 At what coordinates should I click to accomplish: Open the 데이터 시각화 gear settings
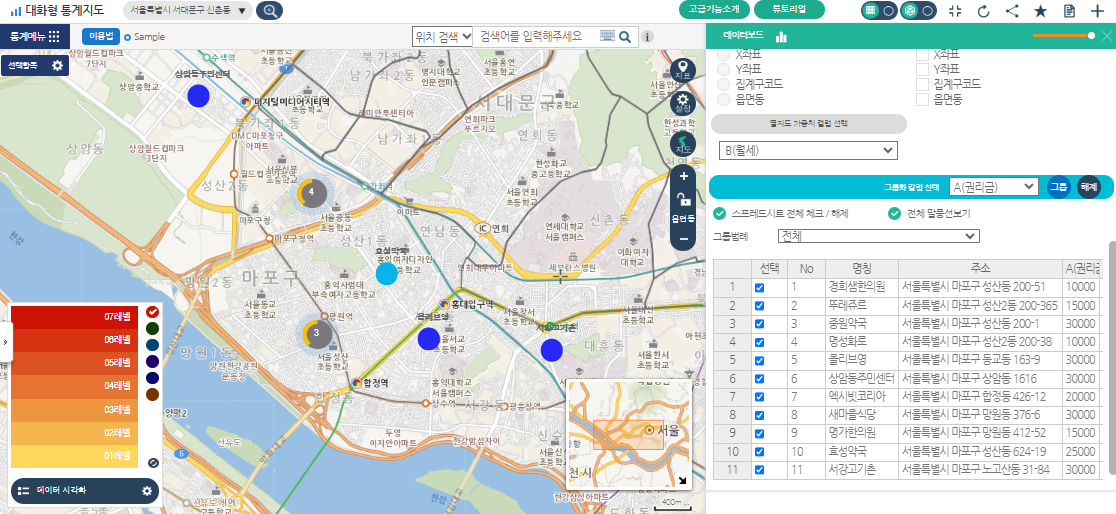[x=147, y=491]
